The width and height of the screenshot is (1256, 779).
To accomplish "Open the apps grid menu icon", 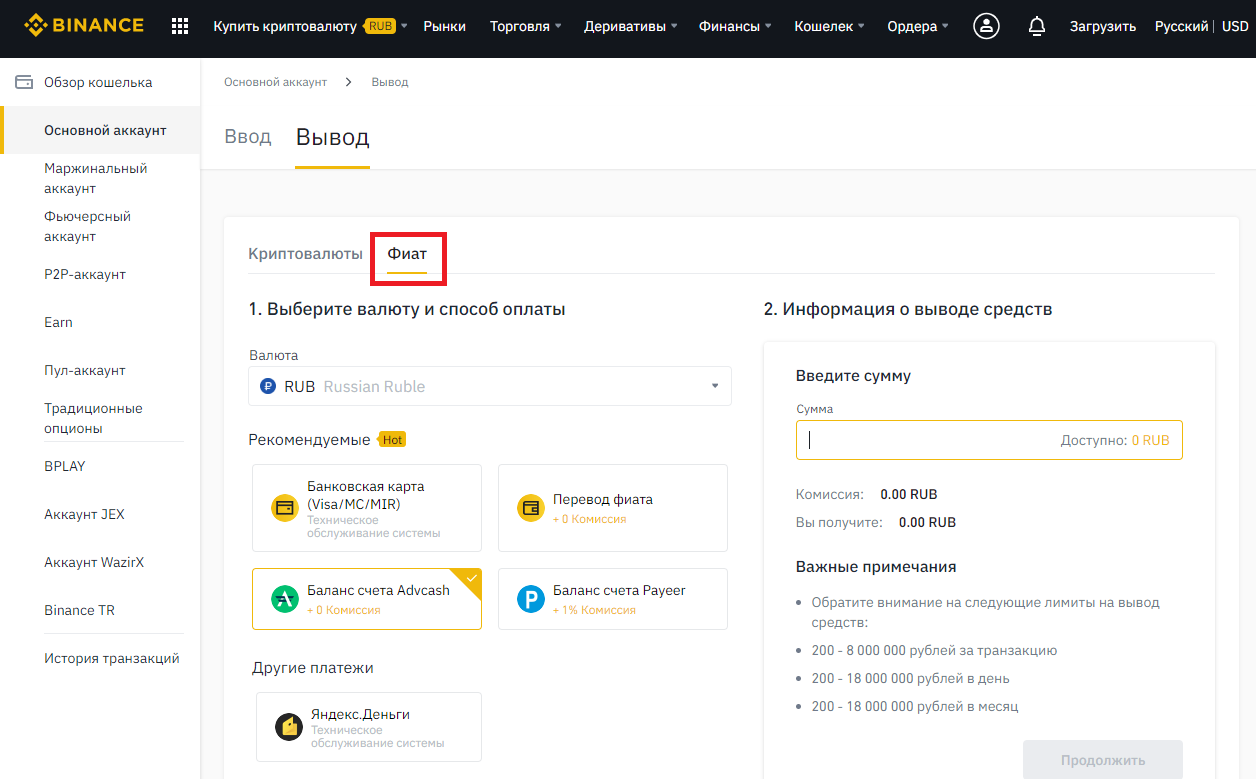I will point(180,26).
